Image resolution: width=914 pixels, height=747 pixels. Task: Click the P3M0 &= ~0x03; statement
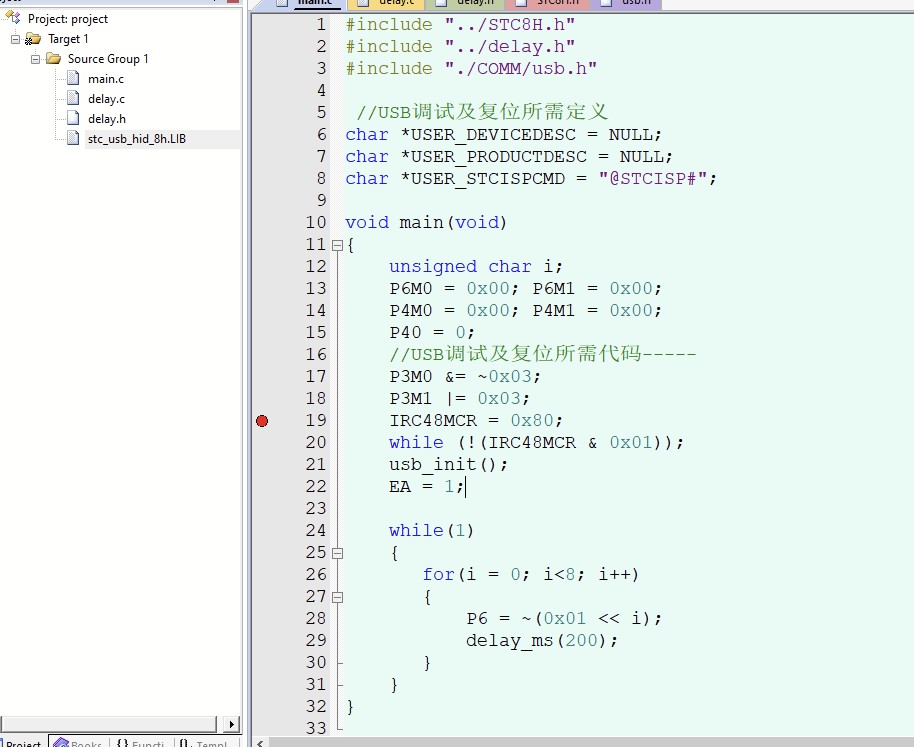tap(465, 376)
